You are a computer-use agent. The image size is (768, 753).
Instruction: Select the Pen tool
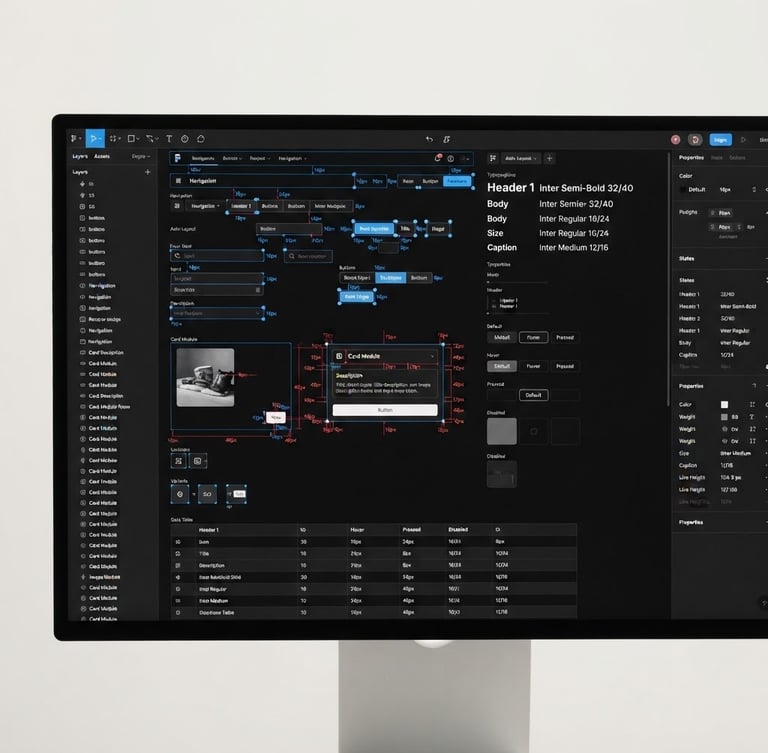(150, 139)
